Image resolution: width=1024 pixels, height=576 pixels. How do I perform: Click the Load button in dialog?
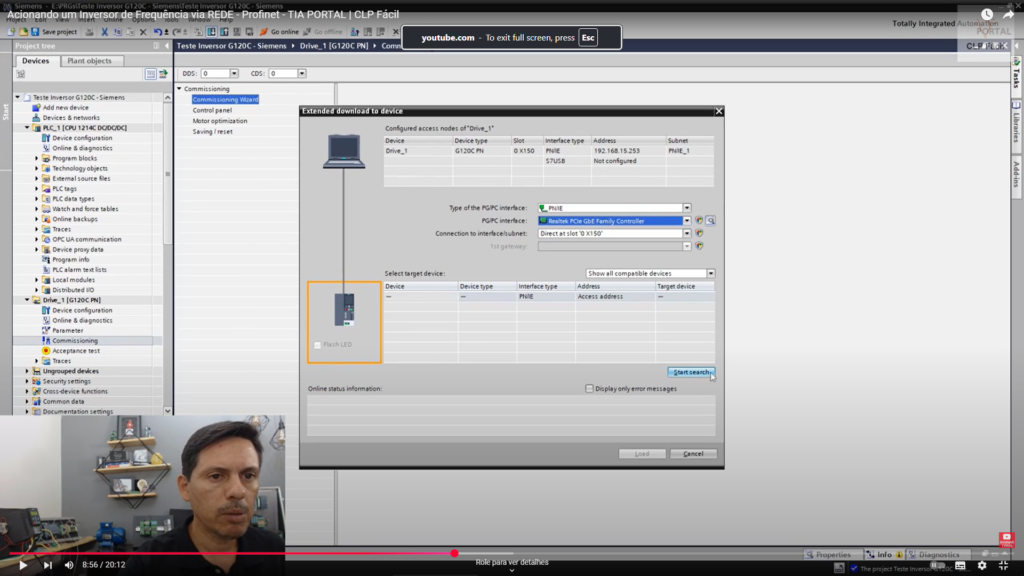[x=642, y=454]
